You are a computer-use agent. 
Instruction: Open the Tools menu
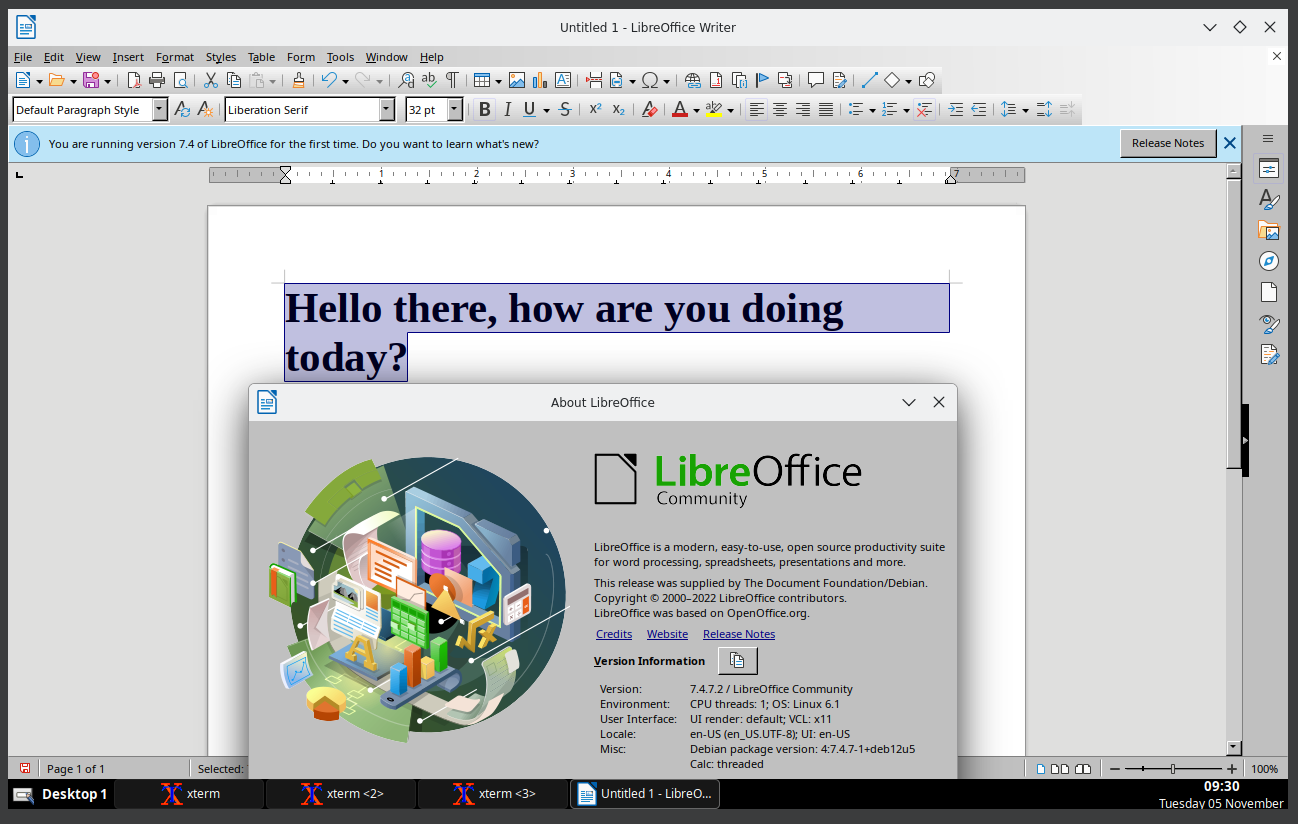point(340,57)
